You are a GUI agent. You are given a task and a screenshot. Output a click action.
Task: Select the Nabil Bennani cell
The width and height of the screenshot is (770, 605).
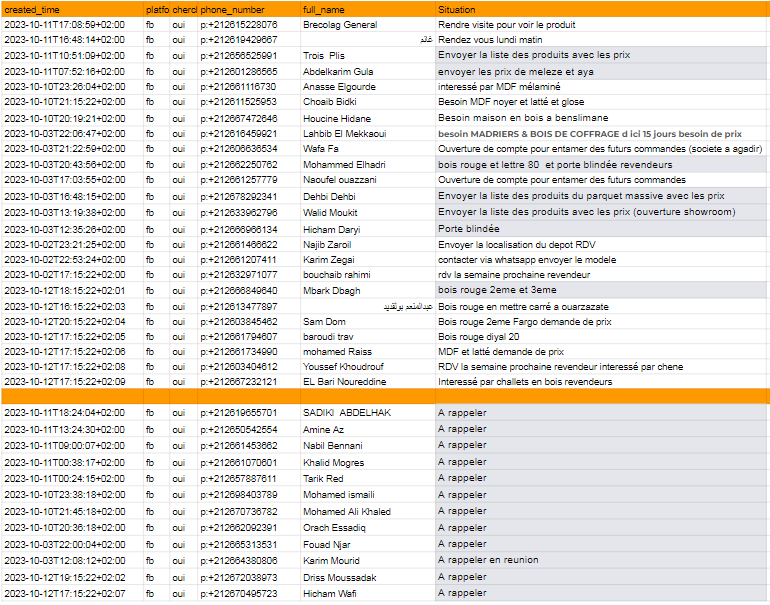pos(368,446)
